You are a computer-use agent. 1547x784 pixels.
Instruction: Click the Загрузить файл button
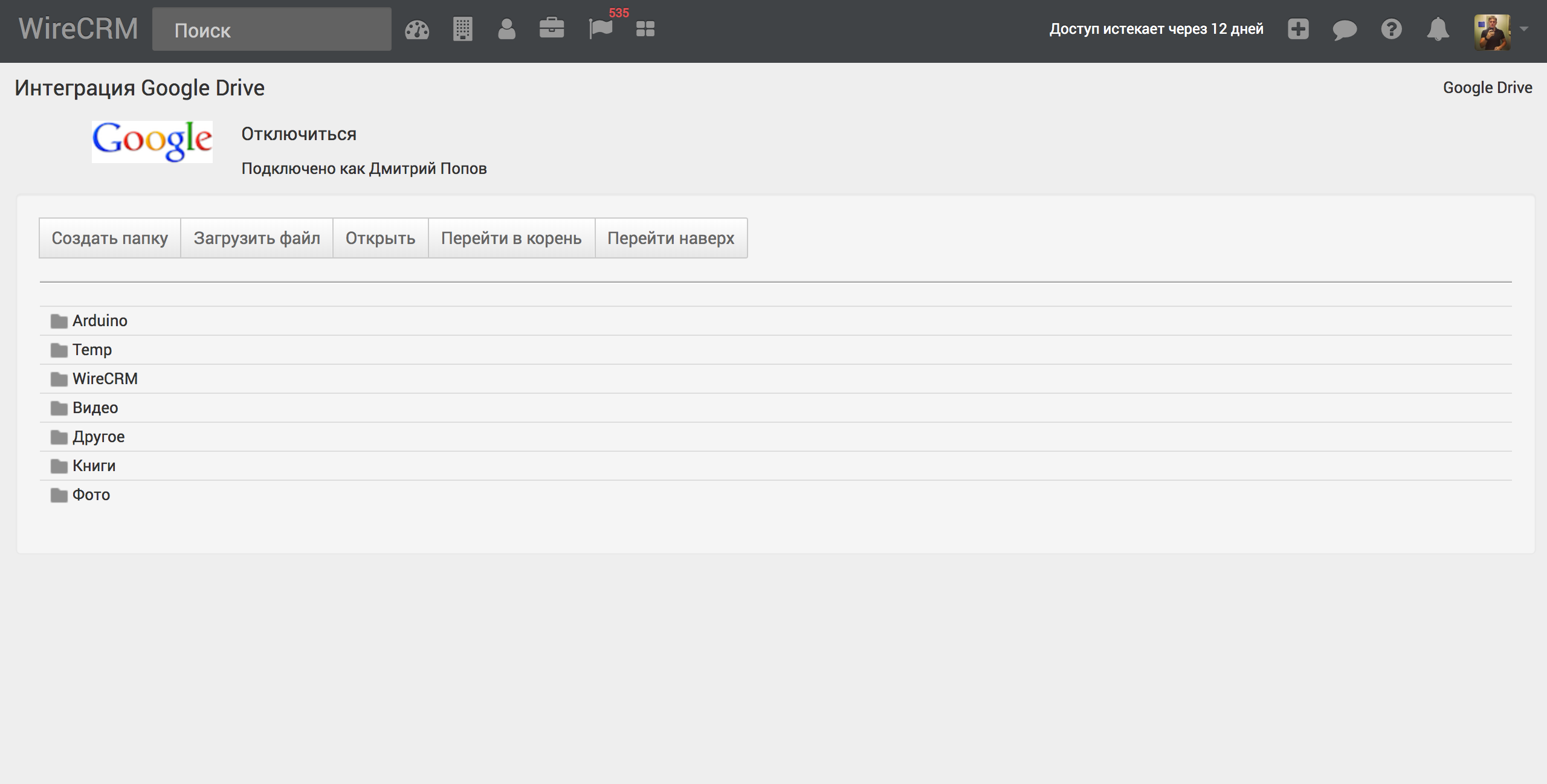257,238
